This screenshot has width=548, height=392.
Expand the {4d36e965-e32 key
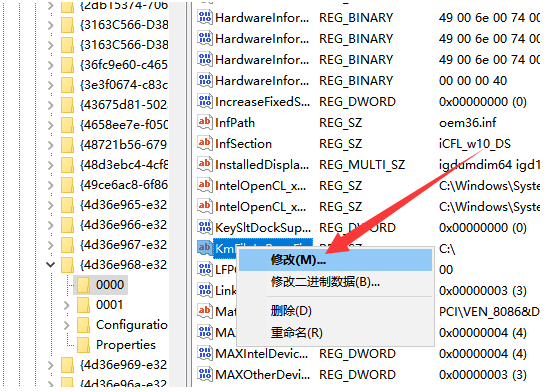tap(51, 205)
